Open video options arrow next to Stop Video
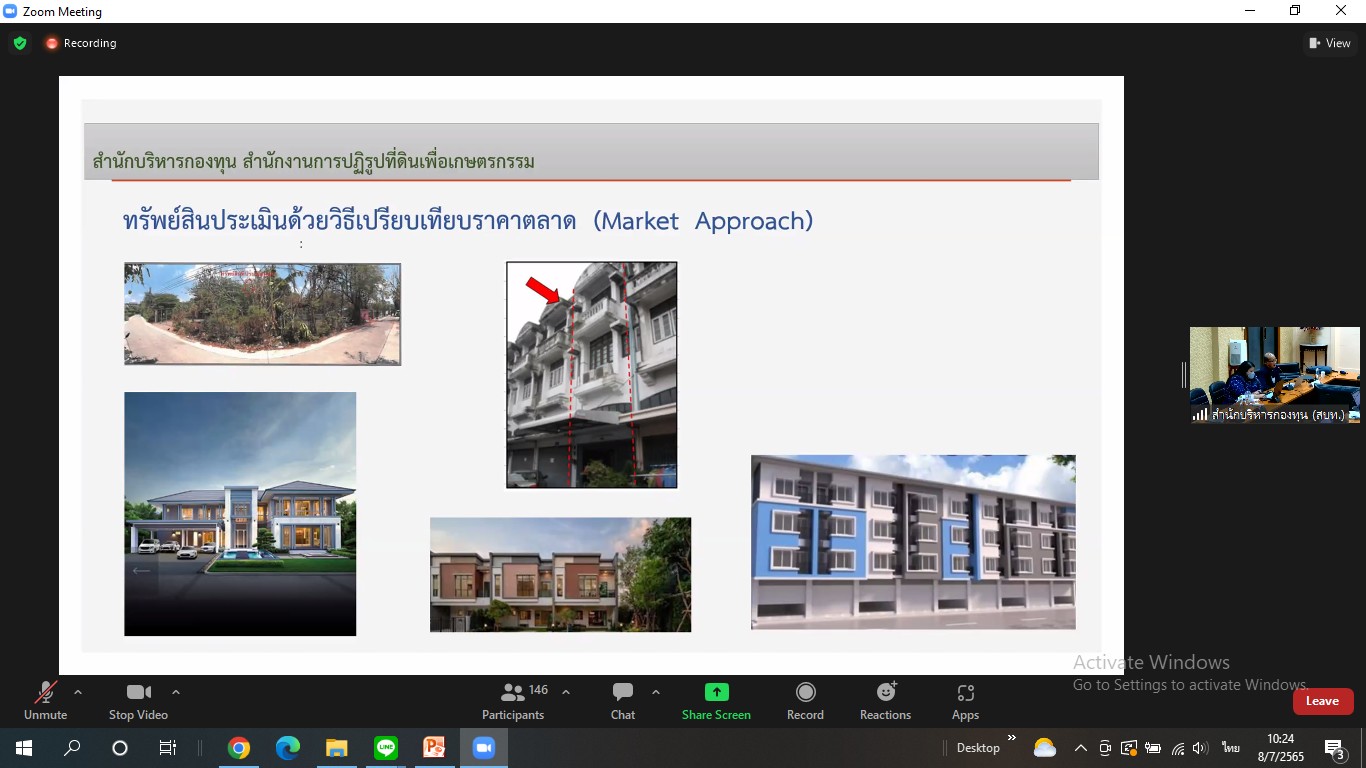The image size is (1366, 768). click(x=176, y=692)
